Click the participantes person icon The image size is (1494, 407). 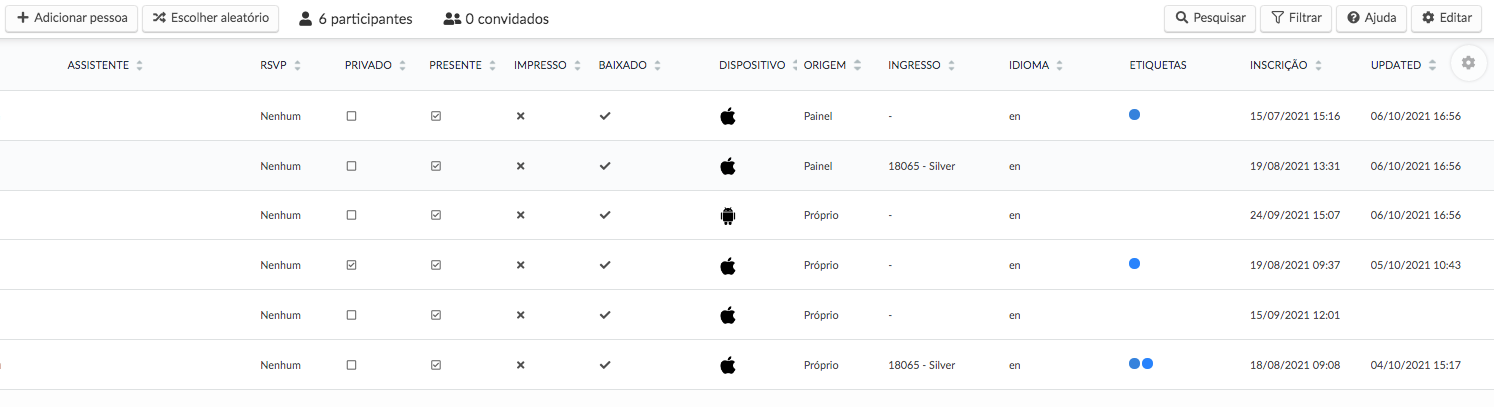coord(306,19)
